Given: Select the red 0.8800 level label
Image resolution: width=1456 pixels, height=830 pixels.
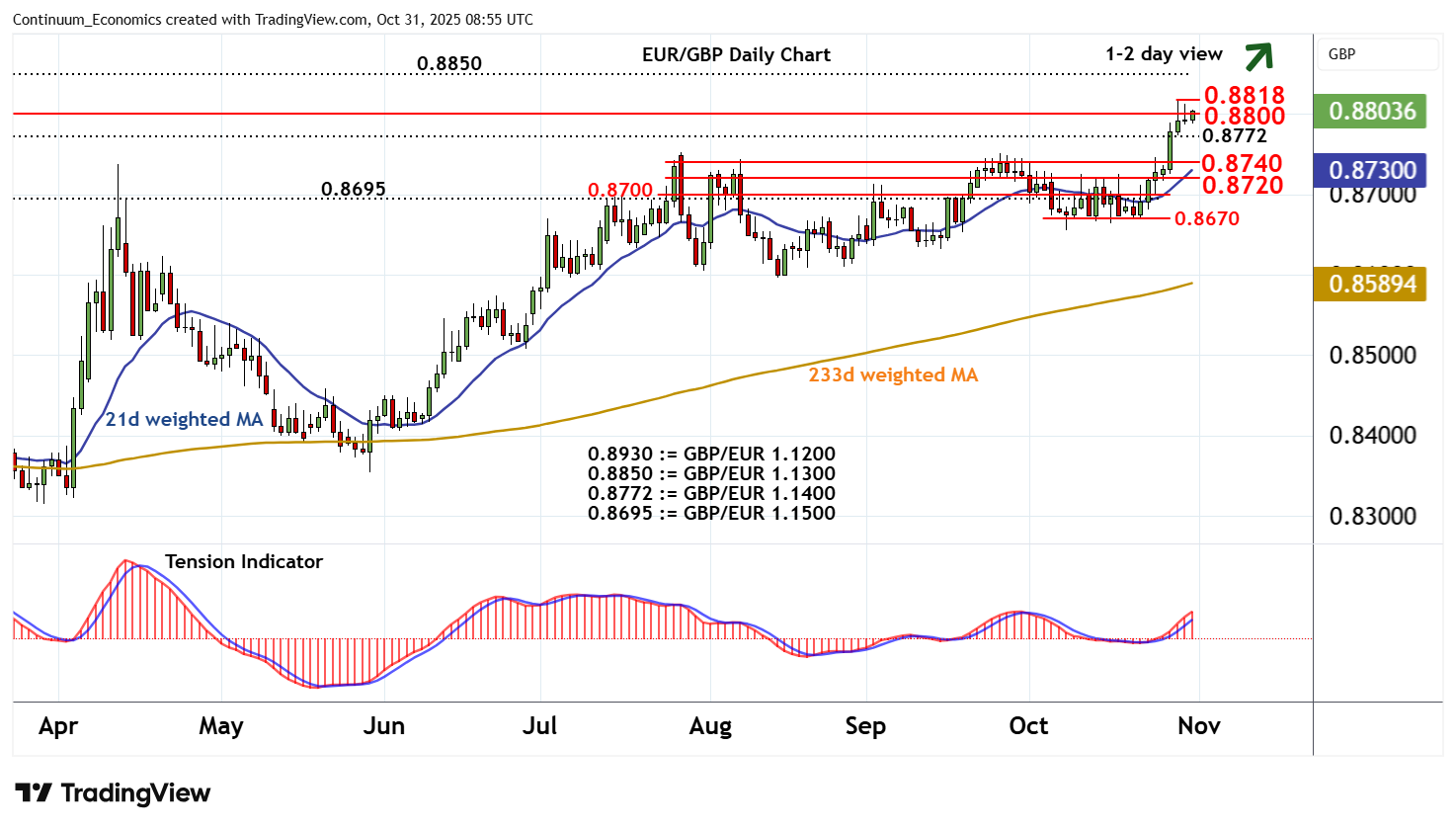Looking at the screenshot, I should pyautogui.click(x=1244, y=116).
